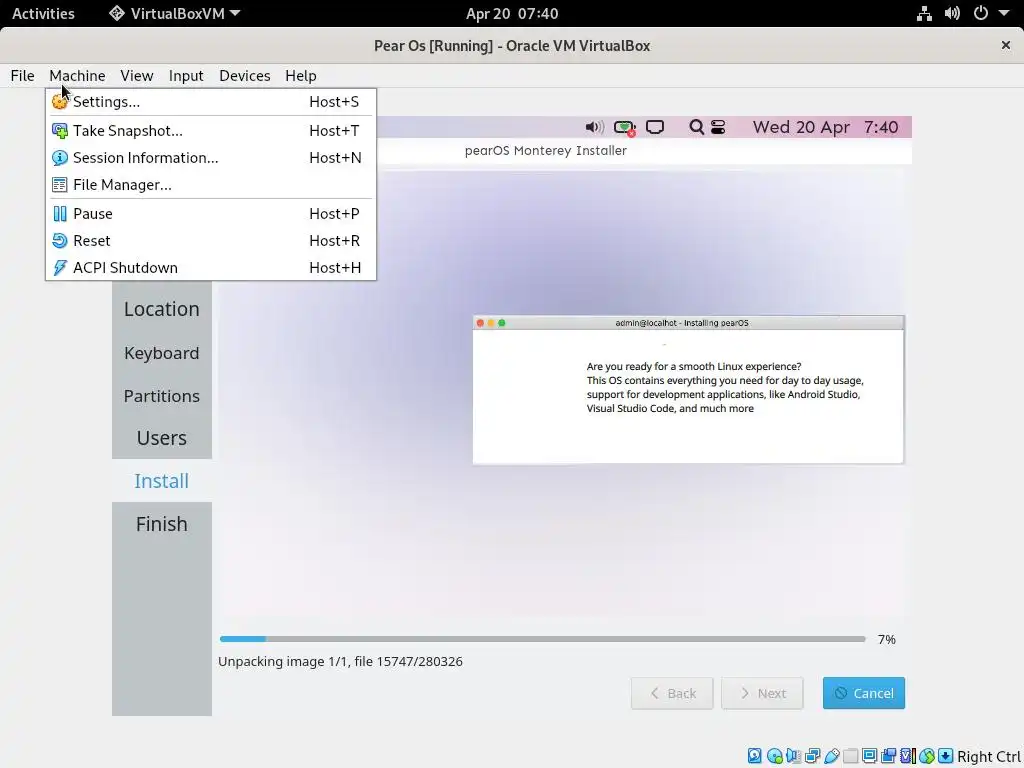Open the Settings icon entry in Machine menu

pyautogui.click(x=59, y=102)
